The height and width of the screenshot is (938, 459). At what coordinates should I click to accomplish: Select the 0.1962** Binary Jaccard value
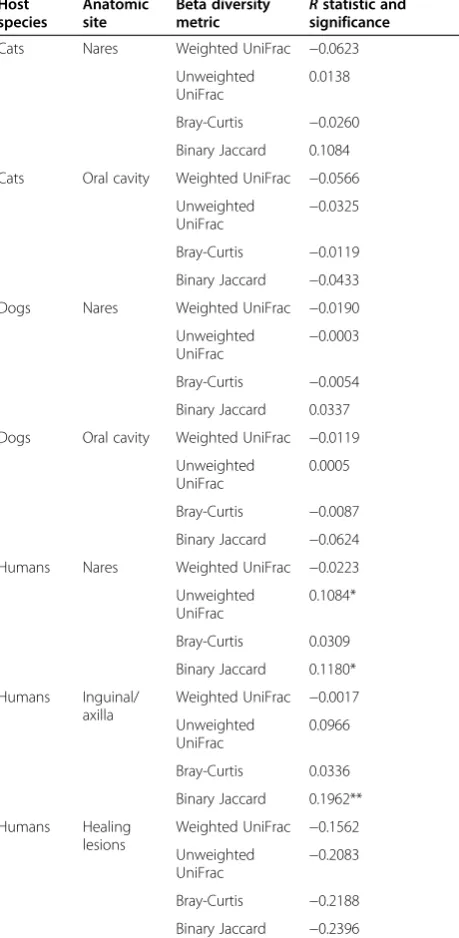click(336, 799)
